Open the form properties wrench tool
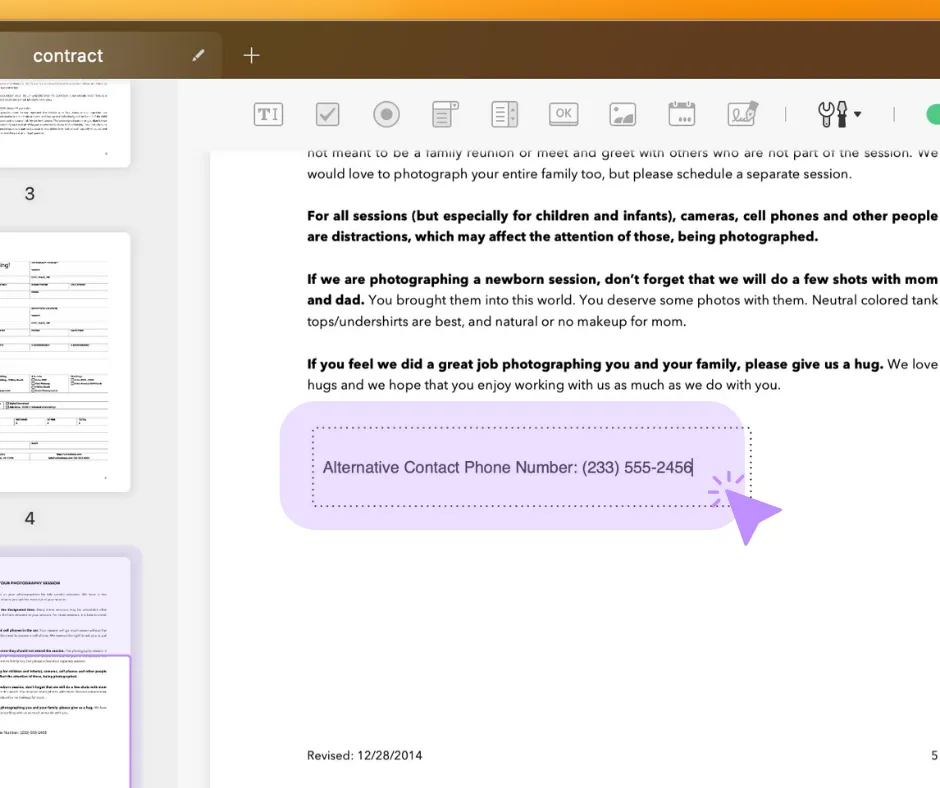 click(x=831, y=114)
